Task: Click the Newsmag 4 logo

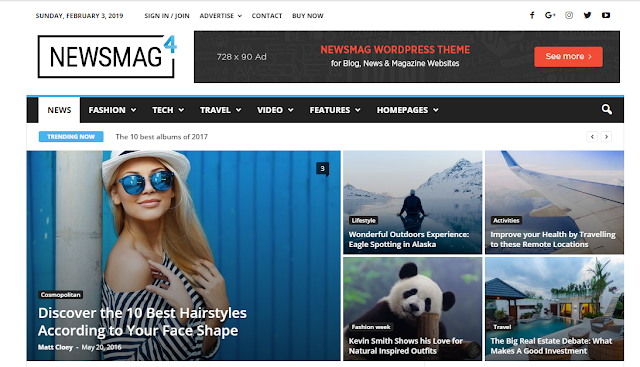Action: pyautogui.click(x=107, y=56)
